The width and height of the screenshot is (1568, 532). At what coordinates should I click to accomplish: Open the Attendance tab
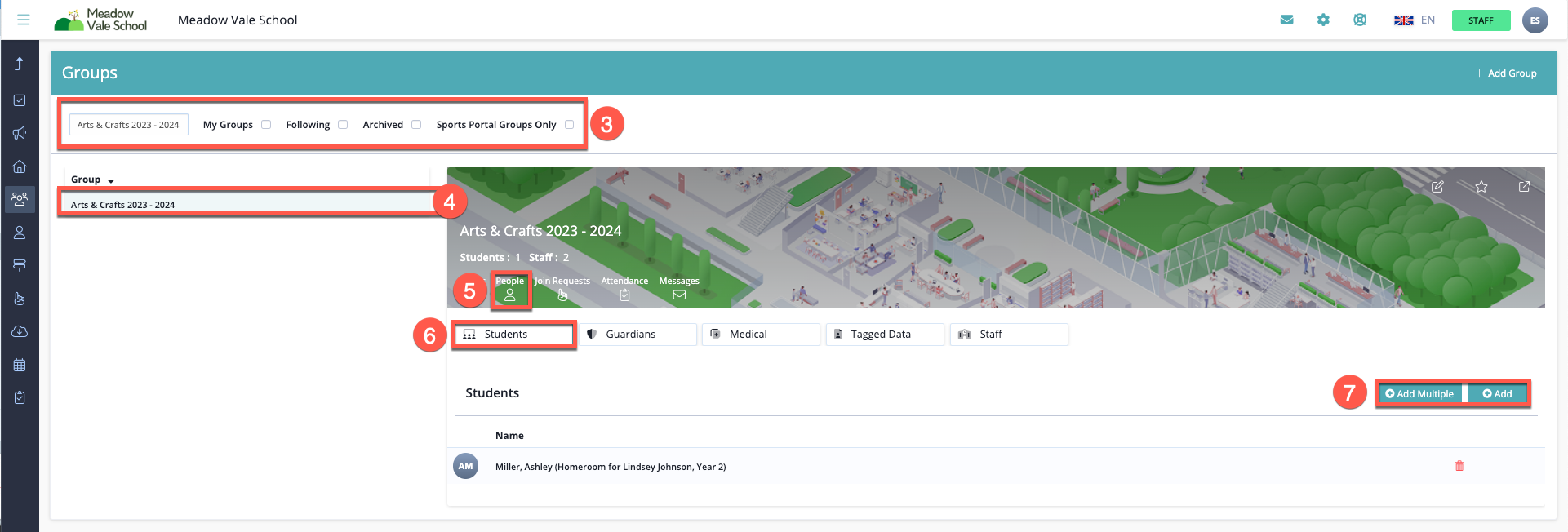coord(624,288)
